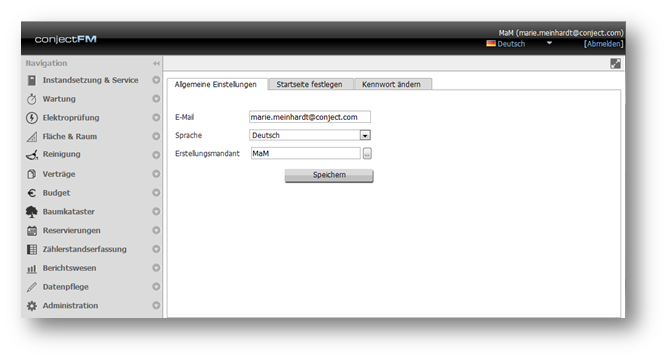Click the E-Mail label text
This screenshot has width=668, height=360.
click(x=184, y=117)
